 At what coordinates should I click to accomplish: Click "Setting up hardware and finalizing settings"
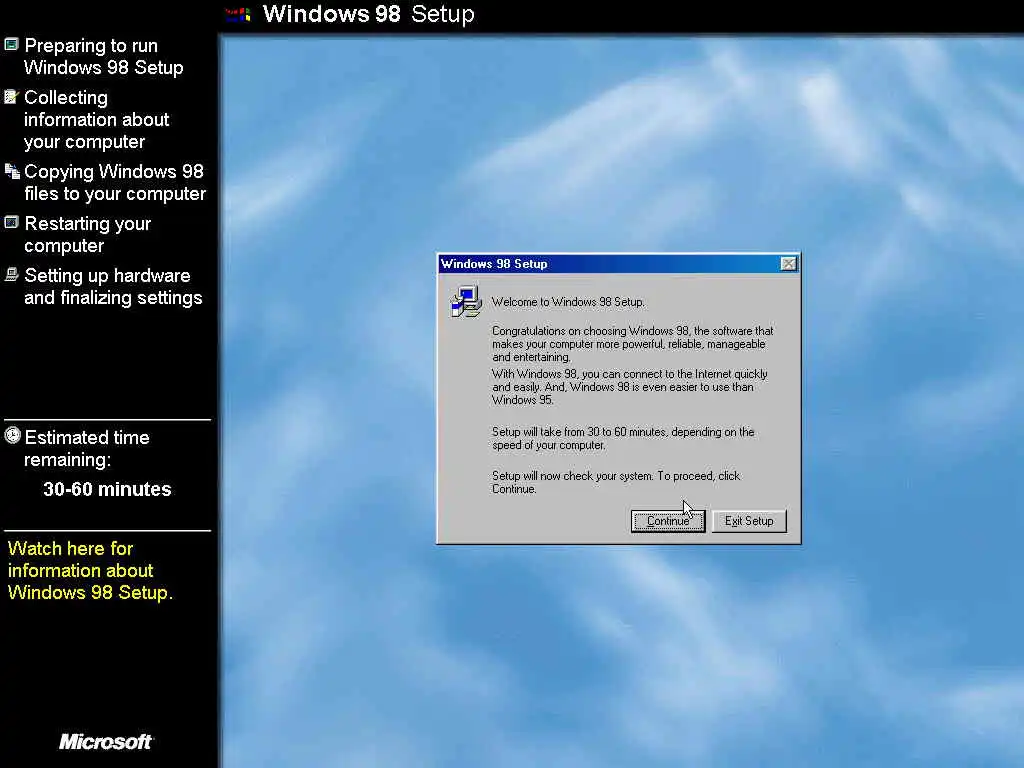click(x=113, y=286)
